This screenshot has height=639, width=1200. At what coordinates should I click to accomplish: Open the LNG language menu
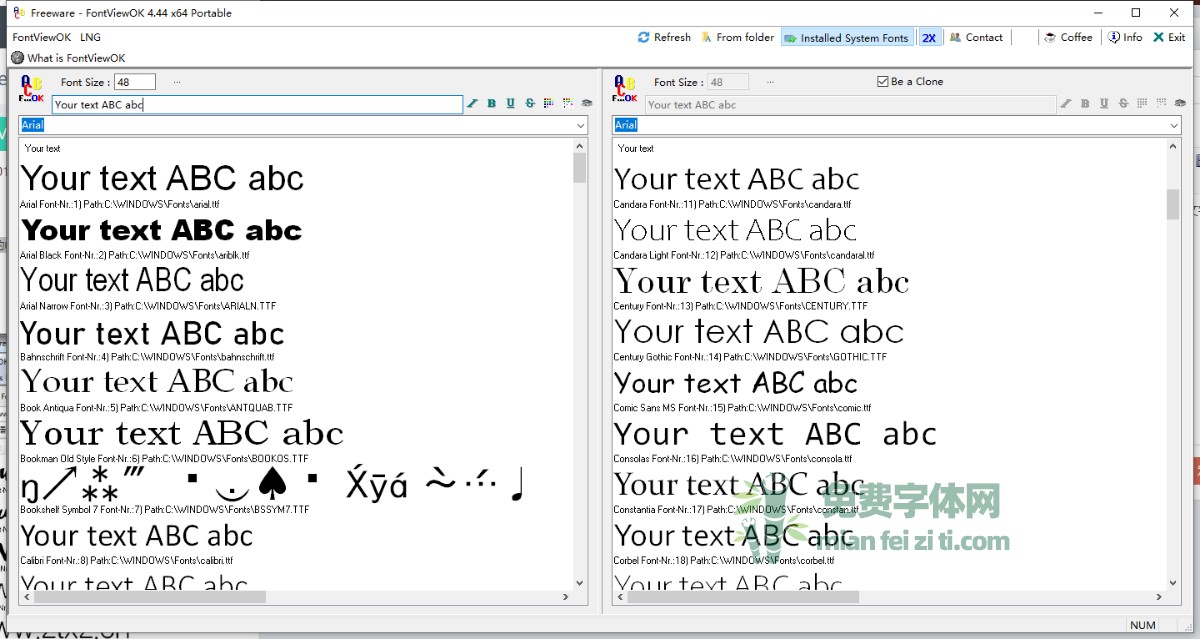pos(91,37)
